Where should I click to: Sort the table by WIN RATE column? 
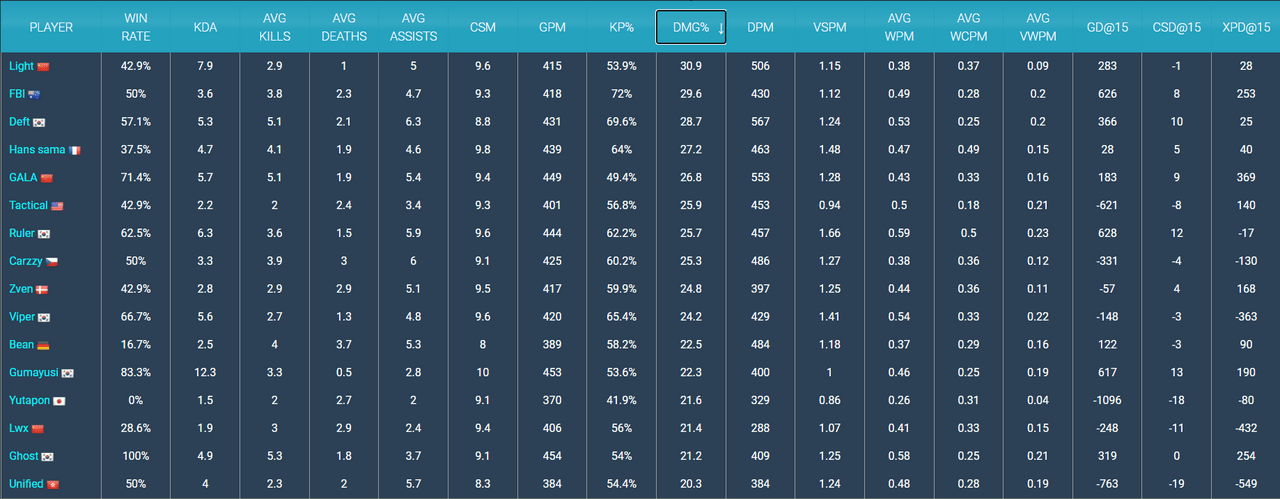[136, 27]
